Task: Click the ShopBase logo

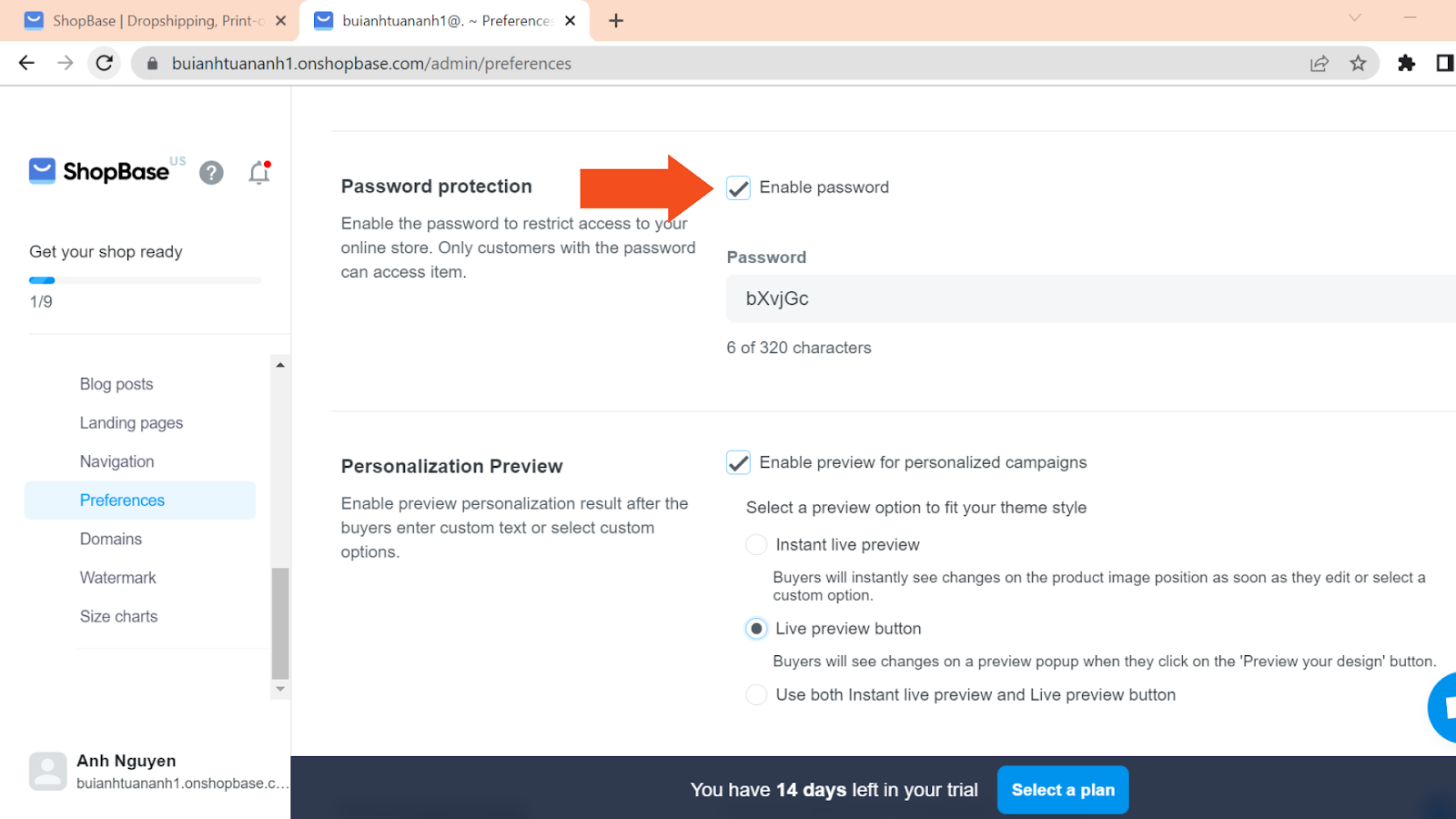Action: point(99,171)
